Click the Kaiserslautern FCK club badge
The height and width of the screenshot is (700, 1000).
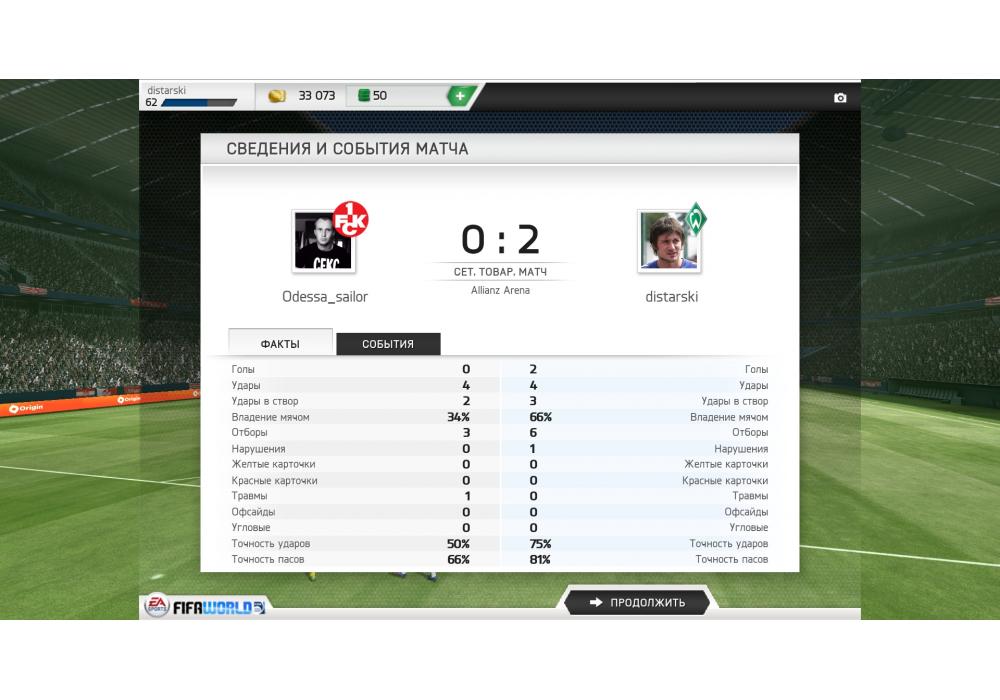coord(351,219)
